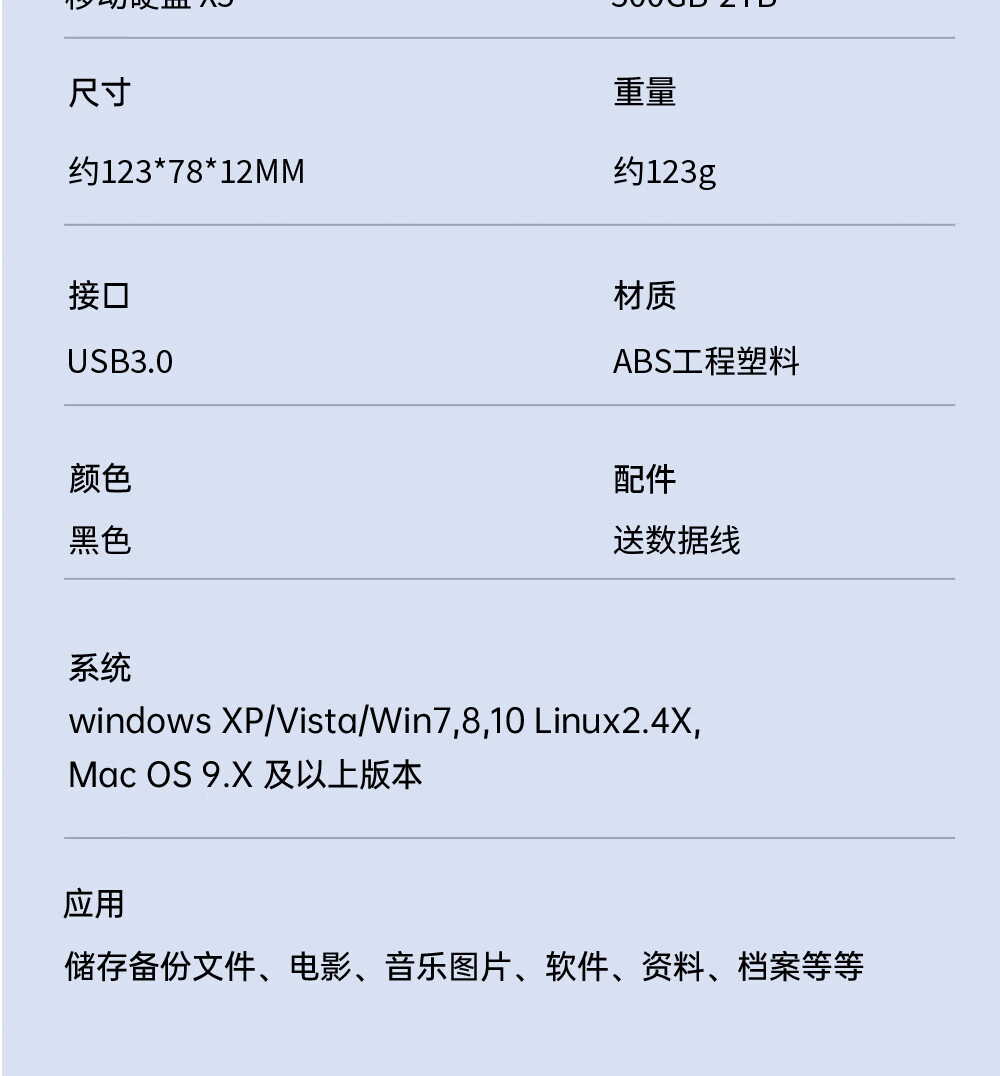Select the ABS工程塑料 material value
This screenshot has width=1000, height=1076.
706,362
